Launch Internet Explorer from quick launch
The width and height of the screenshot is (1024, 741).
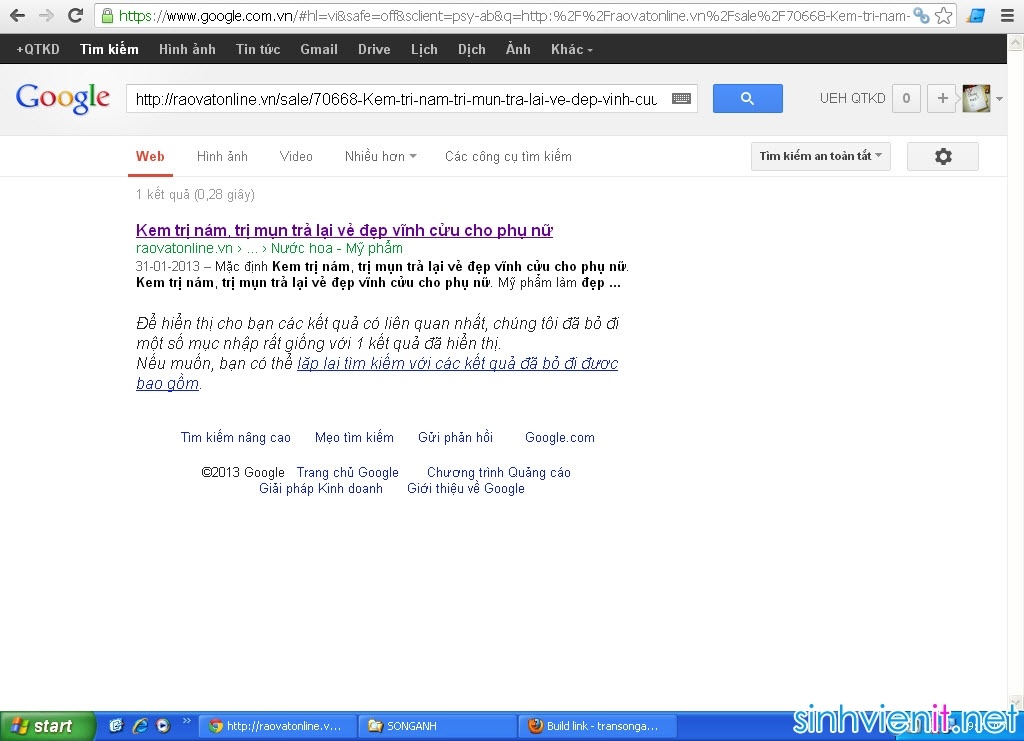[140, 726]
